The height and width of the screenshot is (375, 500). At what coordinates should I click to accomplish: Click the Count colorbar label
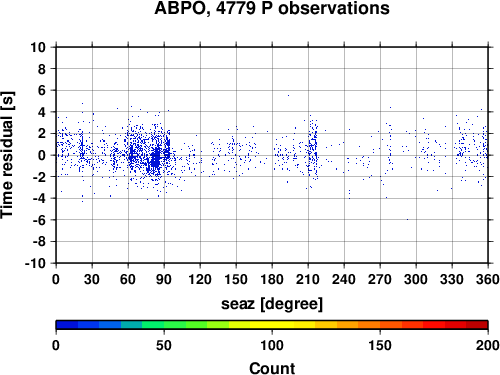click(x=272, y=368)
